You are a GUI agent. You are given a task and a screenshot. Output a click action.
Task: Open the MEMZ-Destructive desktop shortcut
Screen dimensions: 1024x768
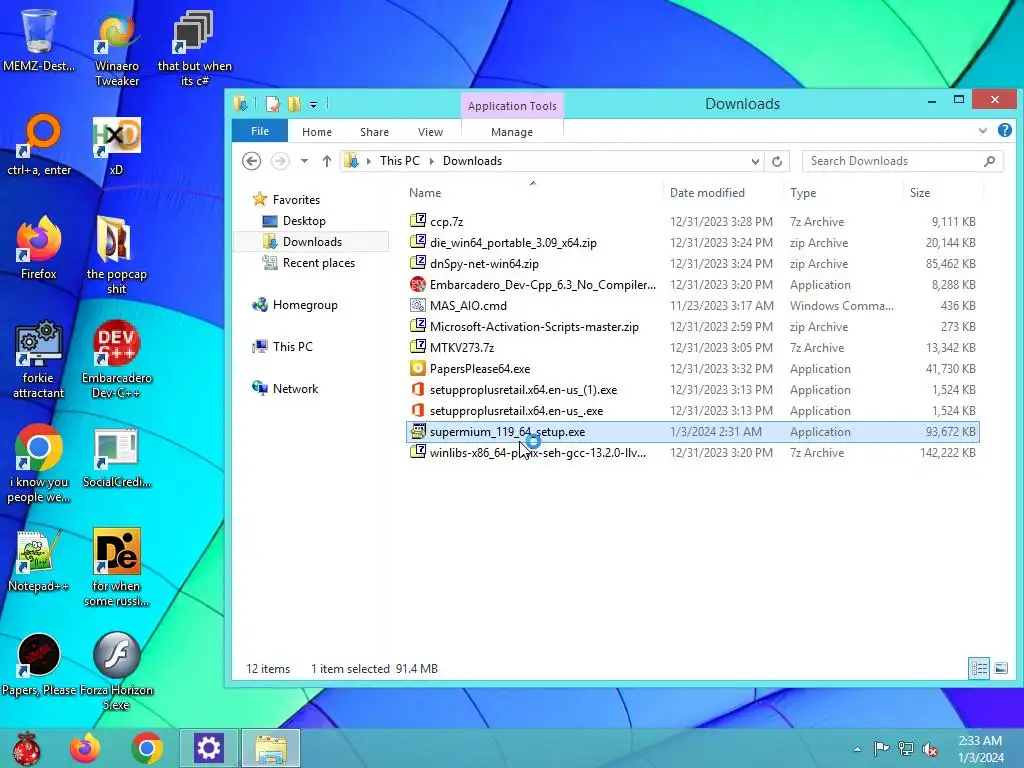tap(39, 39)
